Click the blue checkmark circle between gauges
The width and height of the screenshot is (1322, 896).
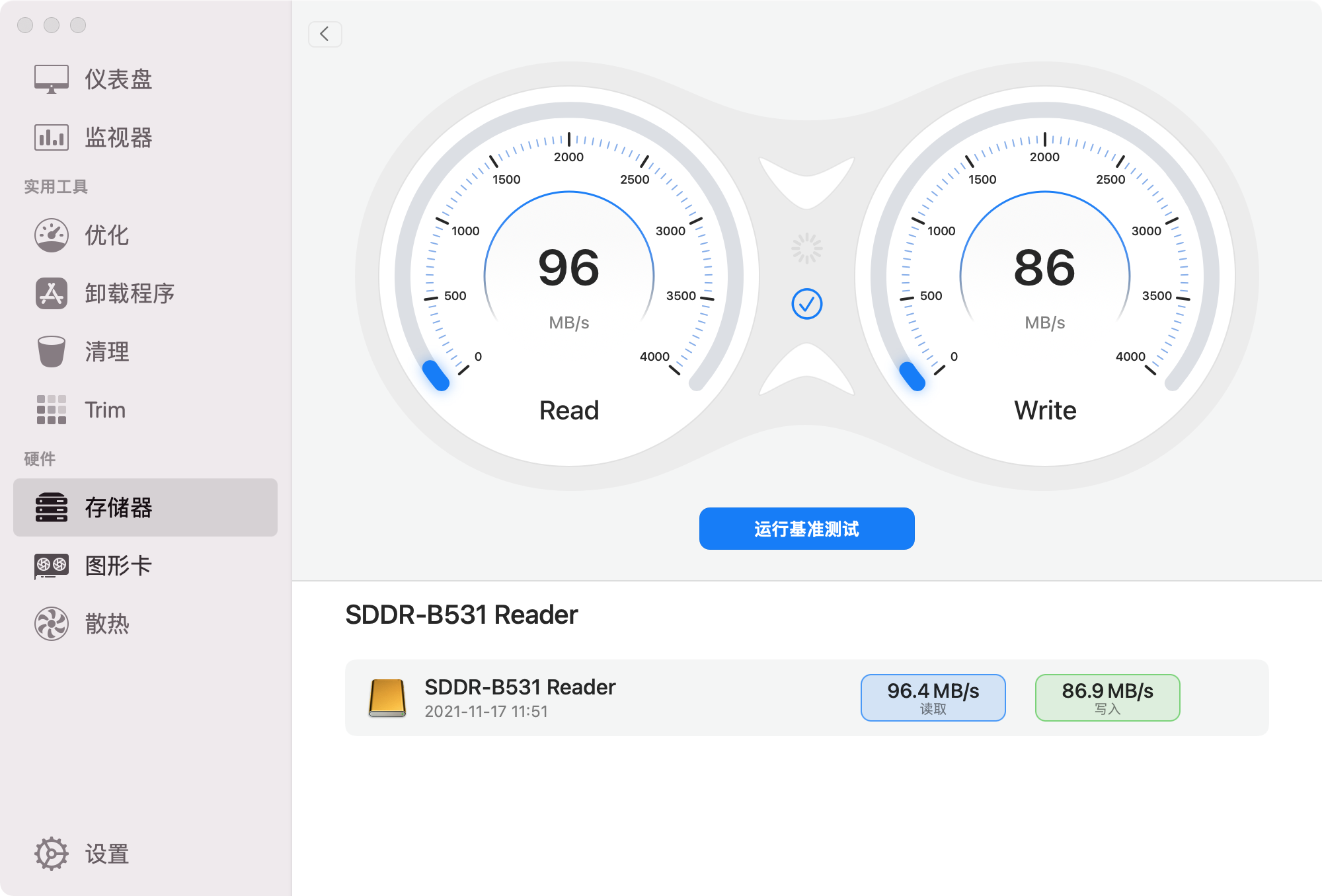click(x=807, y=304)
